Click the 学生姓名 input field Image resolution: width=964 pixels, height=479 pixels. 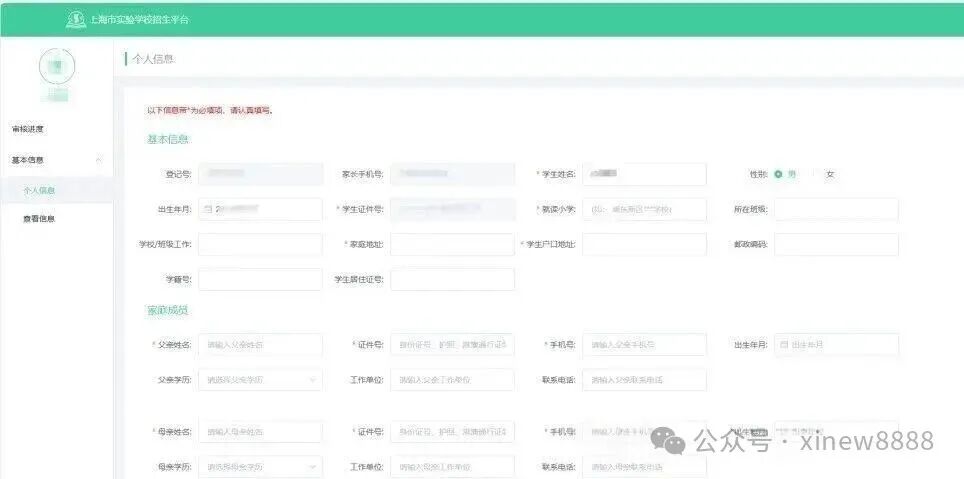(x=643, y=174)
